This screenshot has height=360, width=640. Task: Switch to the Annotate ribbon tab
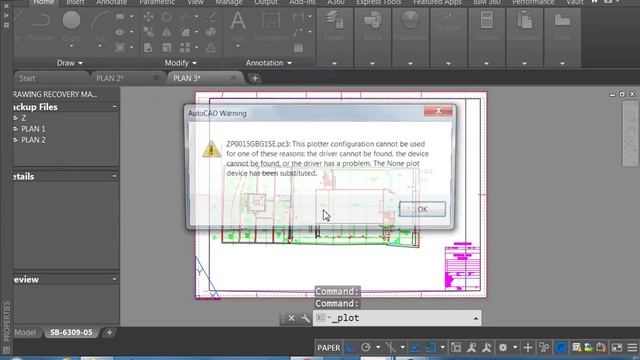(x=111, y=2)
